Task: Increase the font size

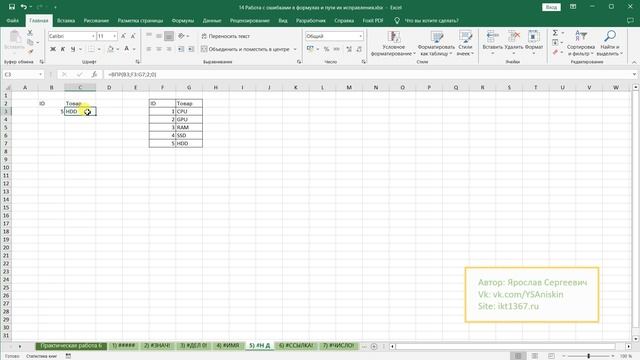Action: pos(124,36)
